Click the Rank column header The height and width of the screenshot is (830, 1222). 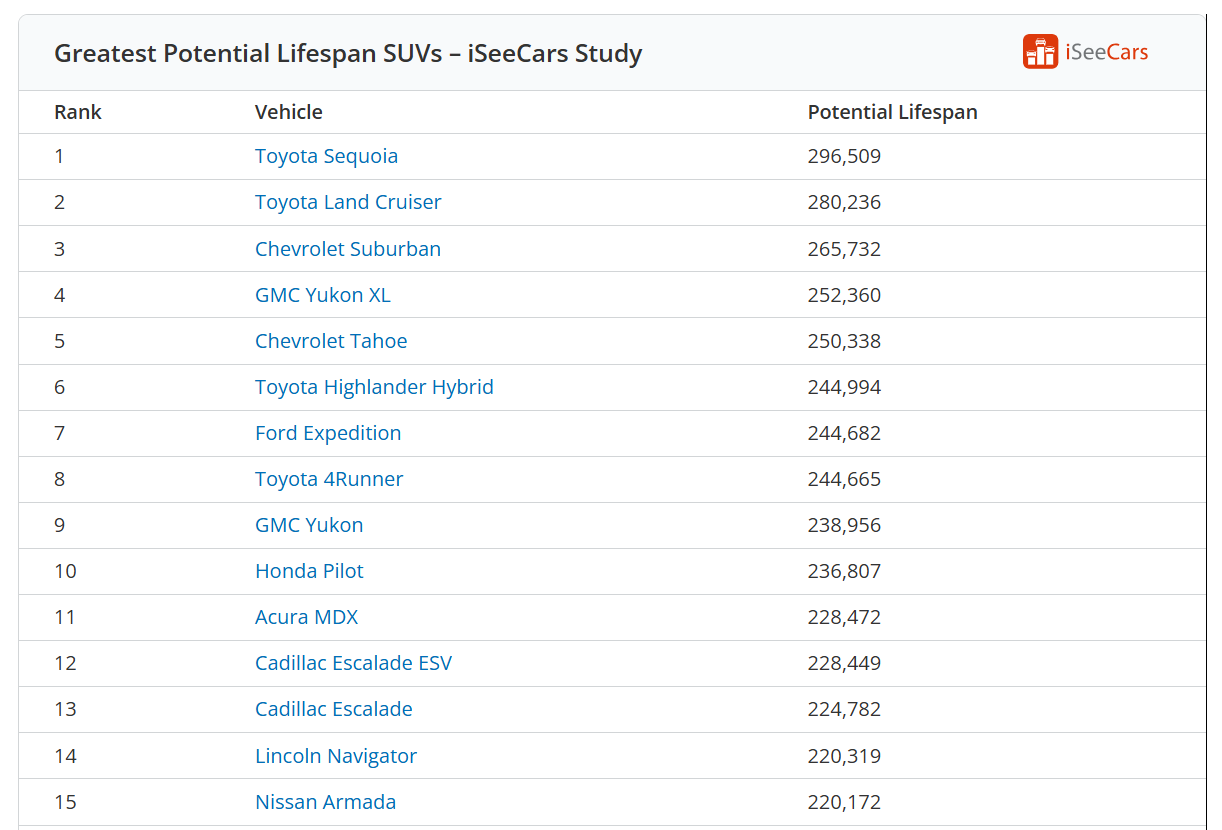(78, 112)
